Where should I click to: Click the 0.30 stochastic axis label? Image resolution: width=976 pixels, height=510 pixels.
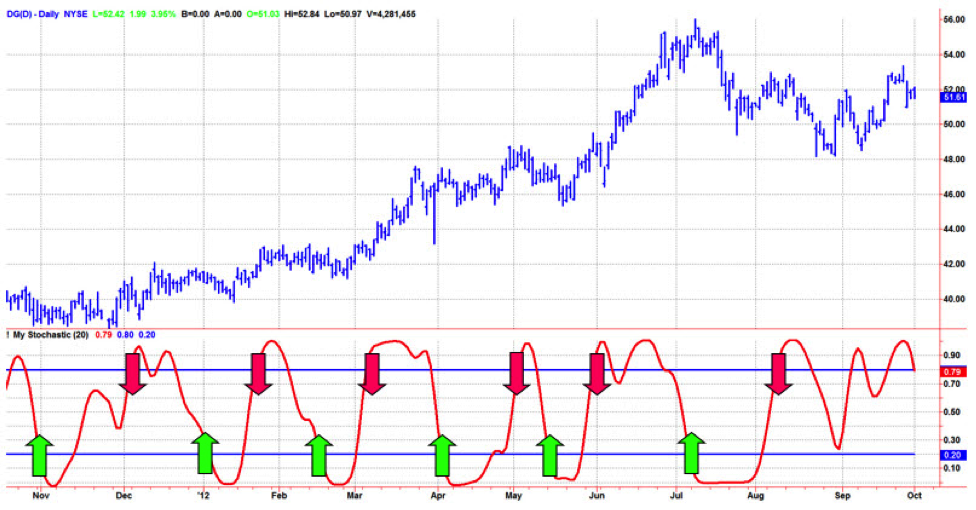click(x=952, y=440)
